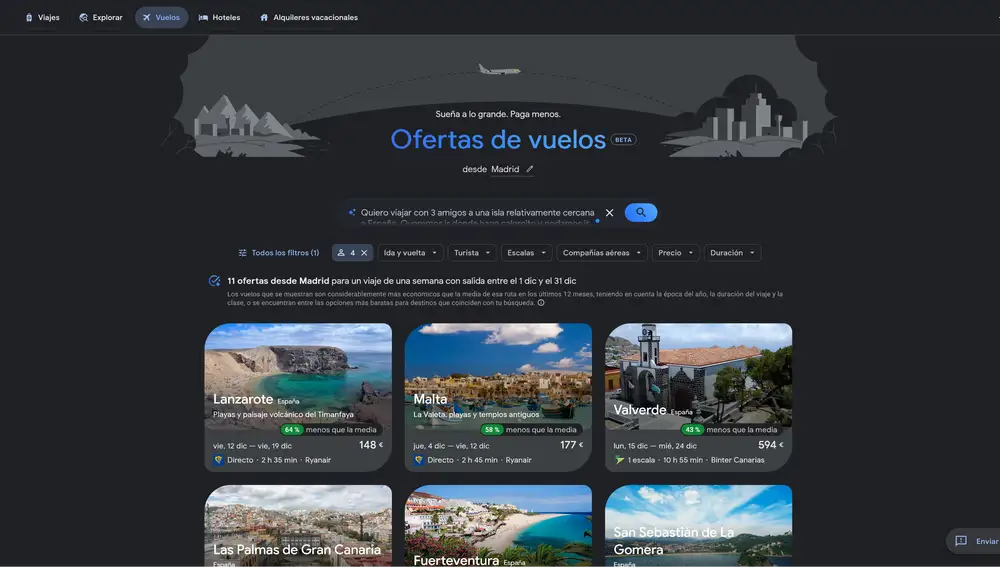This screenshot has height=567, width=1000.
Task: Click the info icon after the offers description
Action: (541, 303)
